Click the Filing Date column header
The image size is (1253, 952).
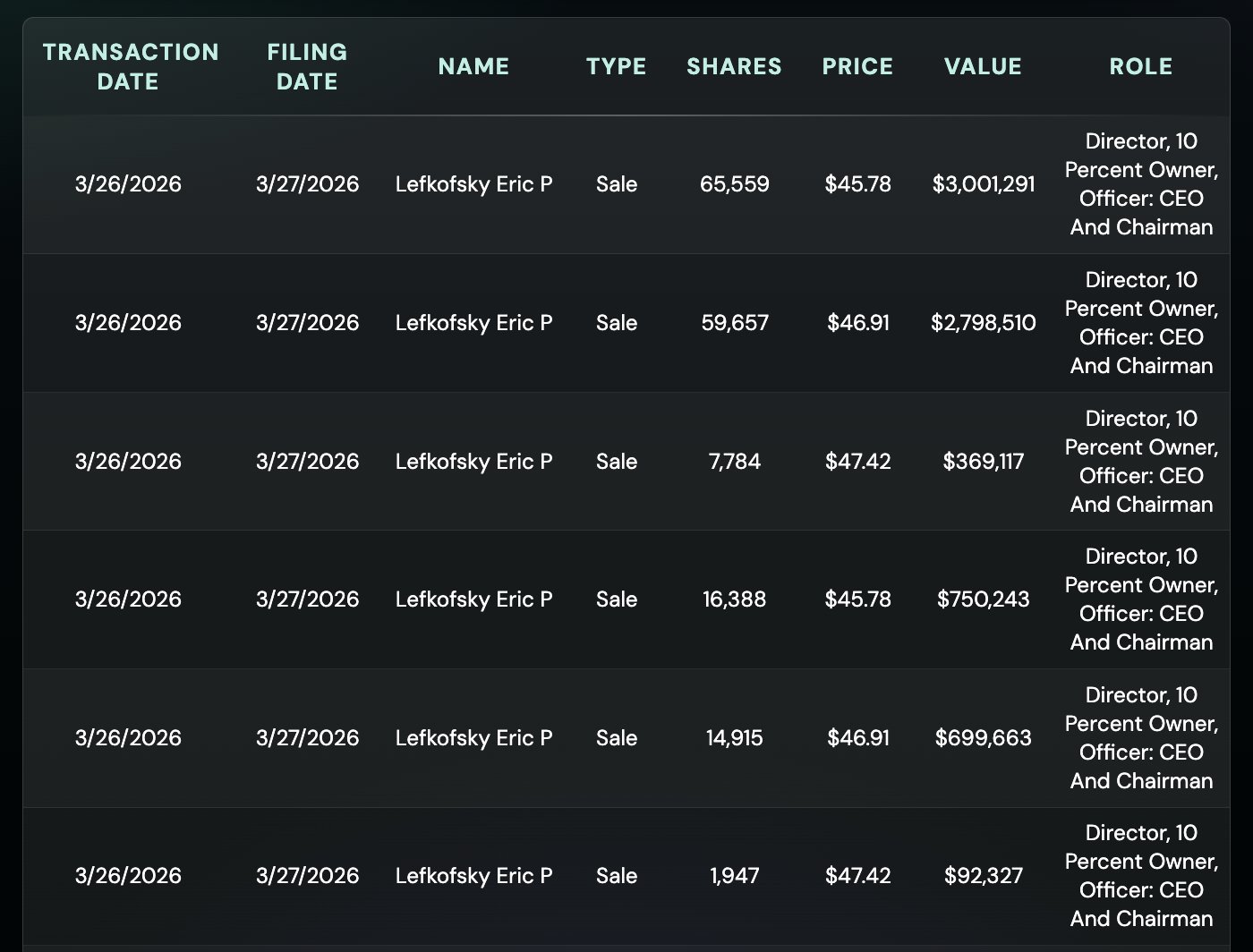pyautogui.click(x=307, y=67)
